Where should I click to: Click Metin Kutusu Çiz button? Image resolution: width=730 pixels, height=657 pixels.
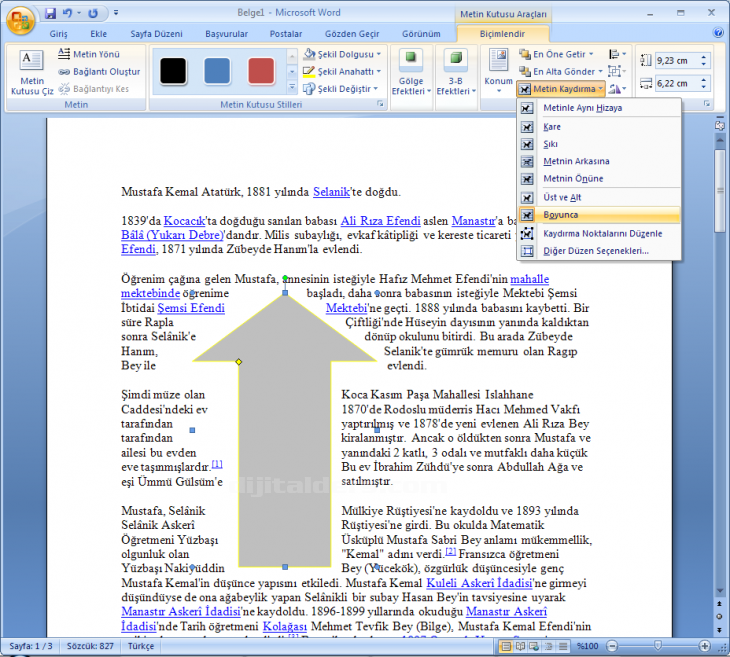tap(32, 72)
